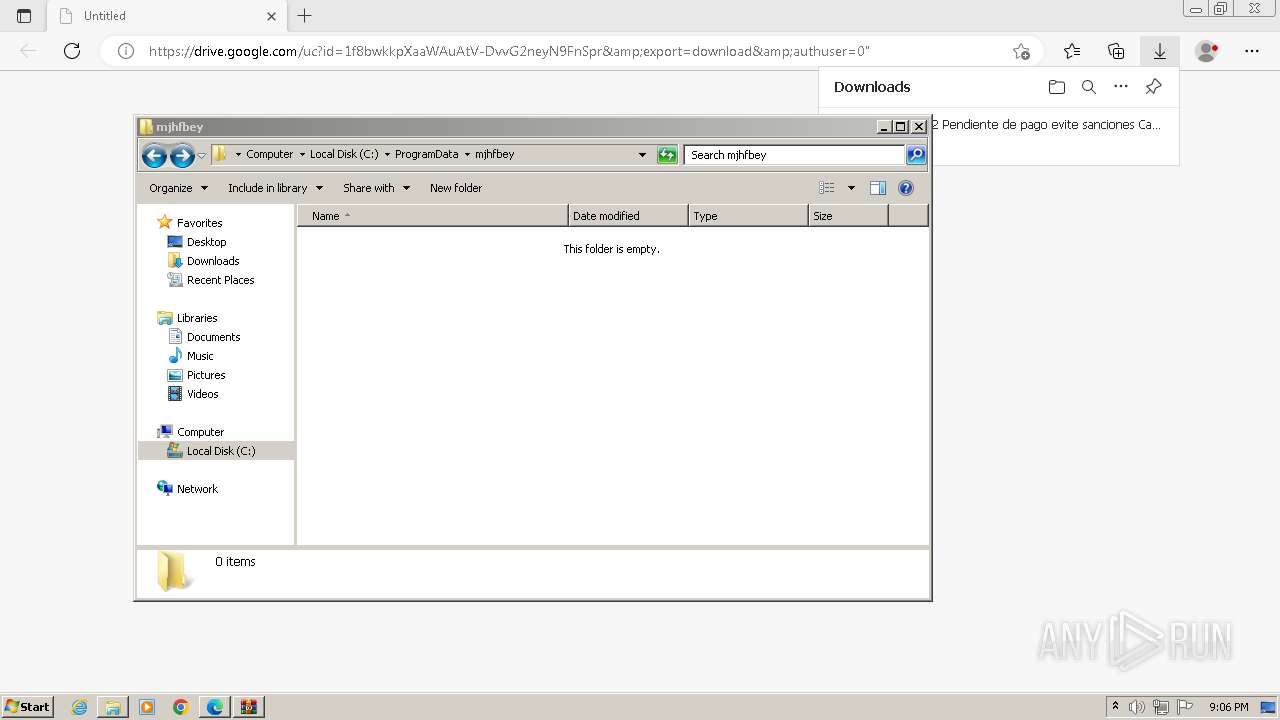The image size is (1280, 720).
Task: Launch Chrome from taskbar
Action: [x=181, y=707]
